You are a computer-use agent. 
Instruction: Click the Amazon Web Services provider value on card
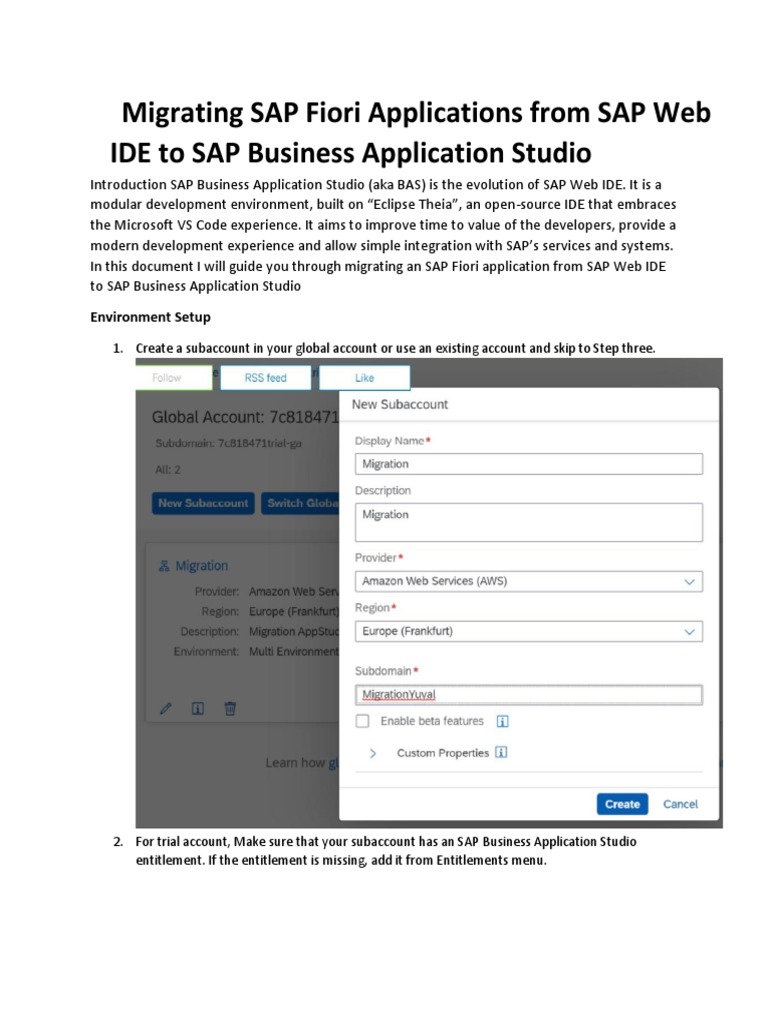click(294, 592)
